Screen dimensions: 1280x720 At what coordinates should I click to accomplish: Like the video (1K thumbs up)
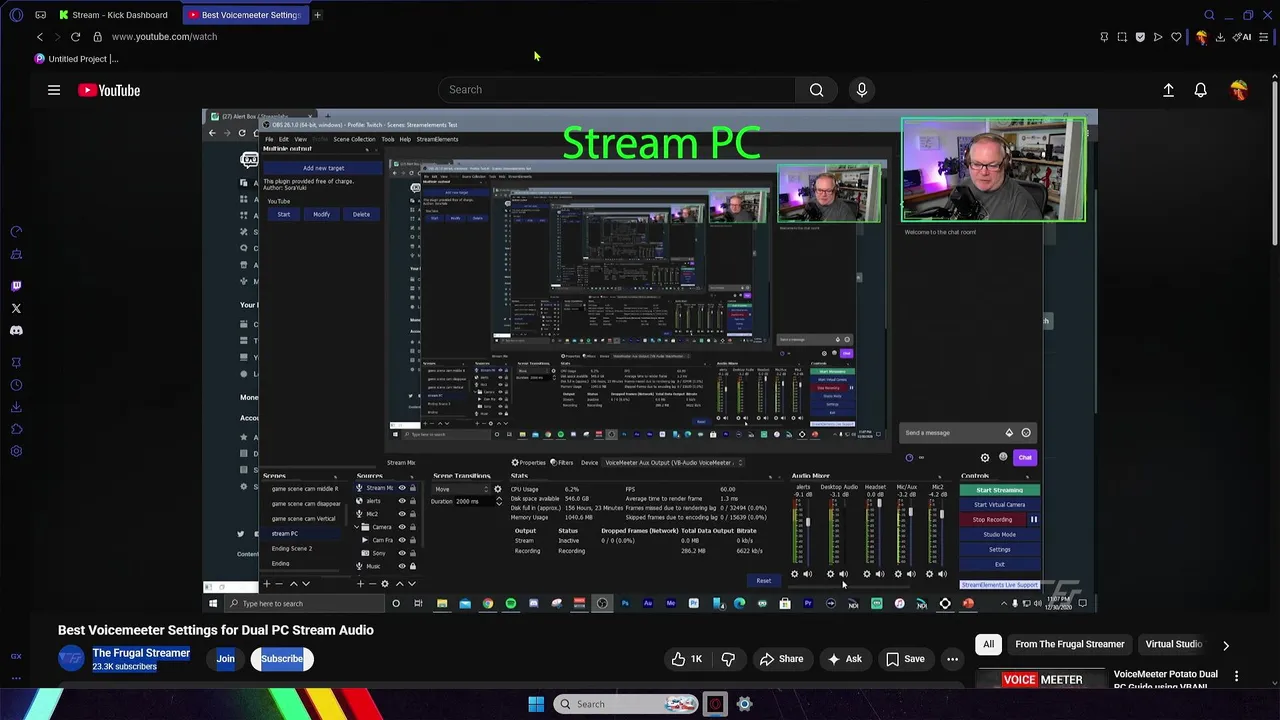(687, 659)
